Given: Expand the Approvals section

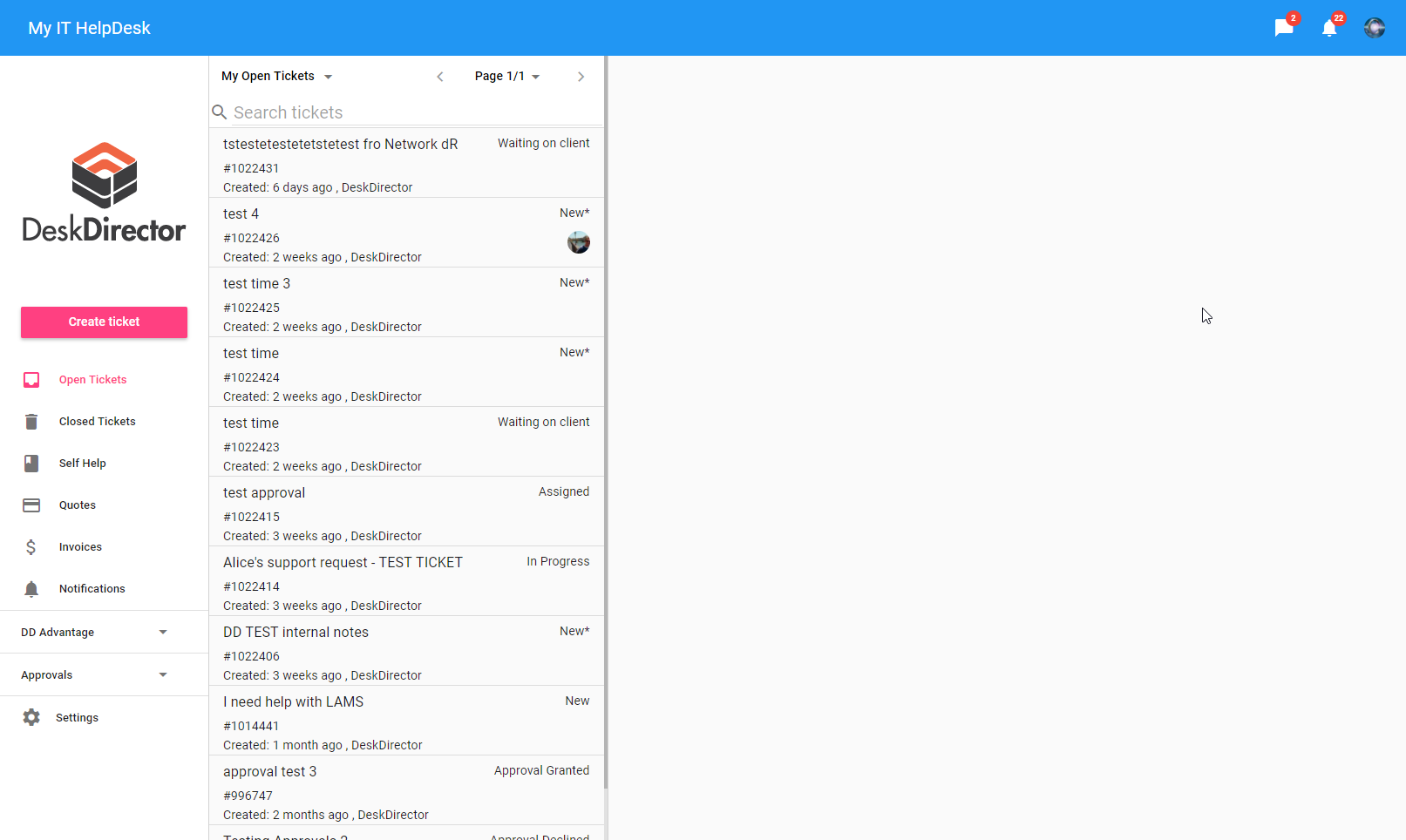Looking at the screenshot, I should coord(104,675).
